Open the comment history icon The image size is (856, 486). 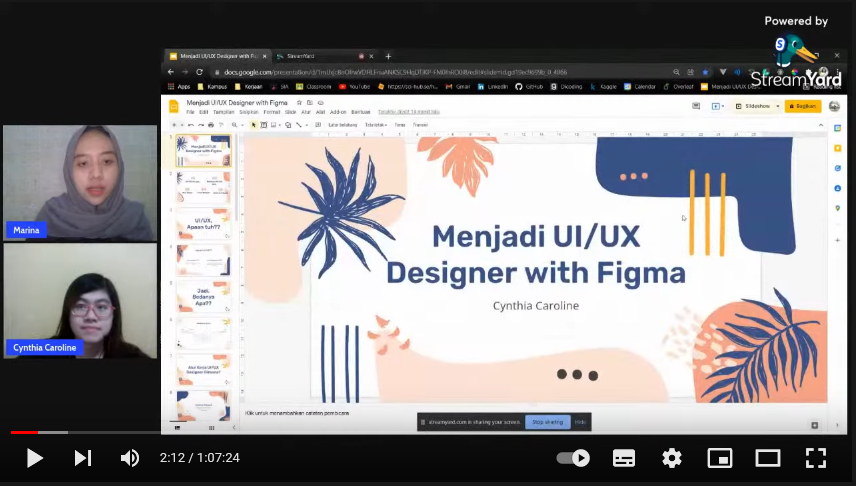tap(696, 106)
